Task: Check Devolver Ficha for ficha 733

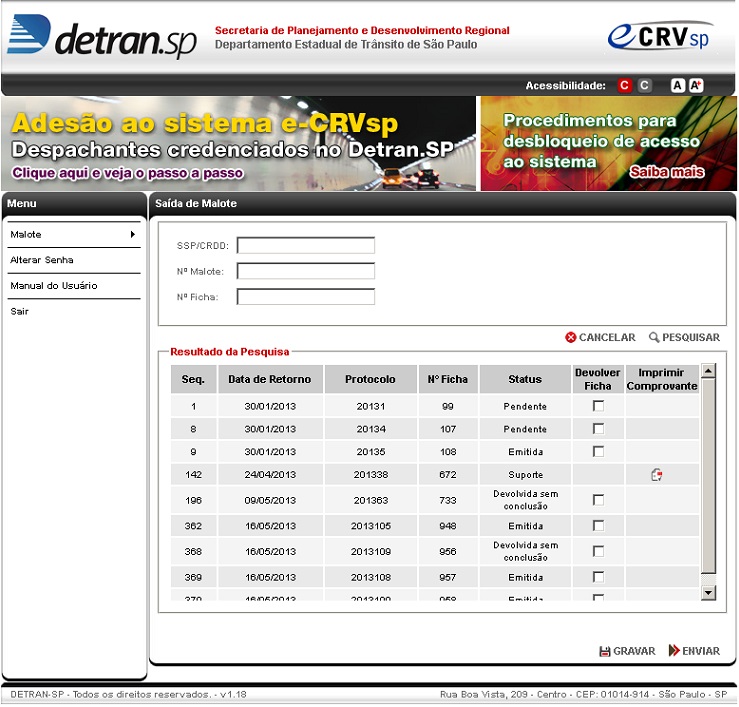Action: coord(598,500)
